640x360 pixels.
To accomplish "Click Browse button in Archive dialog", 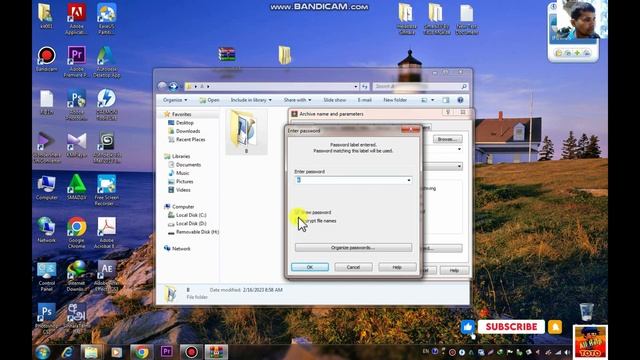I will coord(447,139).
